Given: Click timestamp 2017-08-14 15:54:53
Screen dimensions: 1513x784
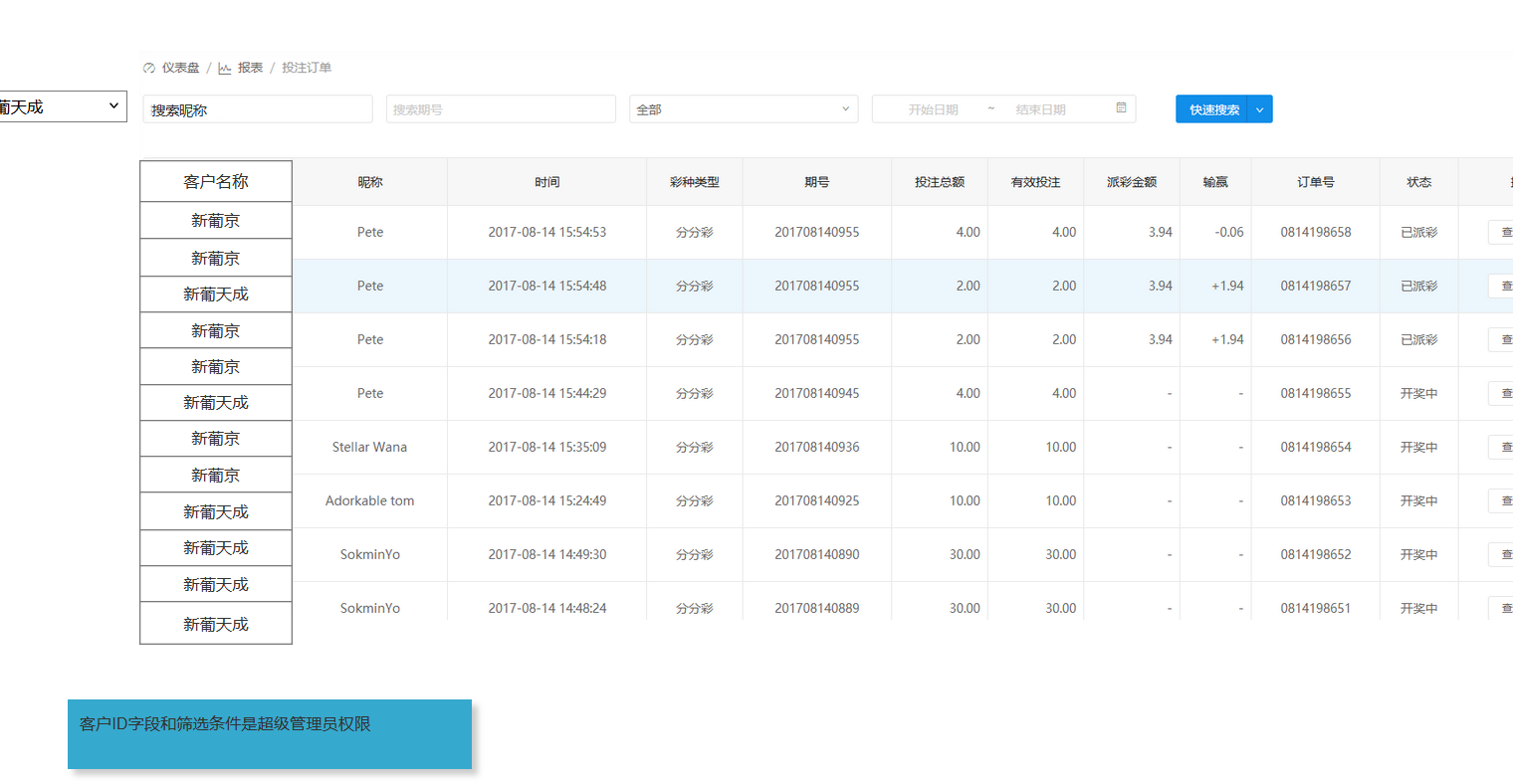Looking at the screenshot, I should pyautogui.click(x=547, y=232).
